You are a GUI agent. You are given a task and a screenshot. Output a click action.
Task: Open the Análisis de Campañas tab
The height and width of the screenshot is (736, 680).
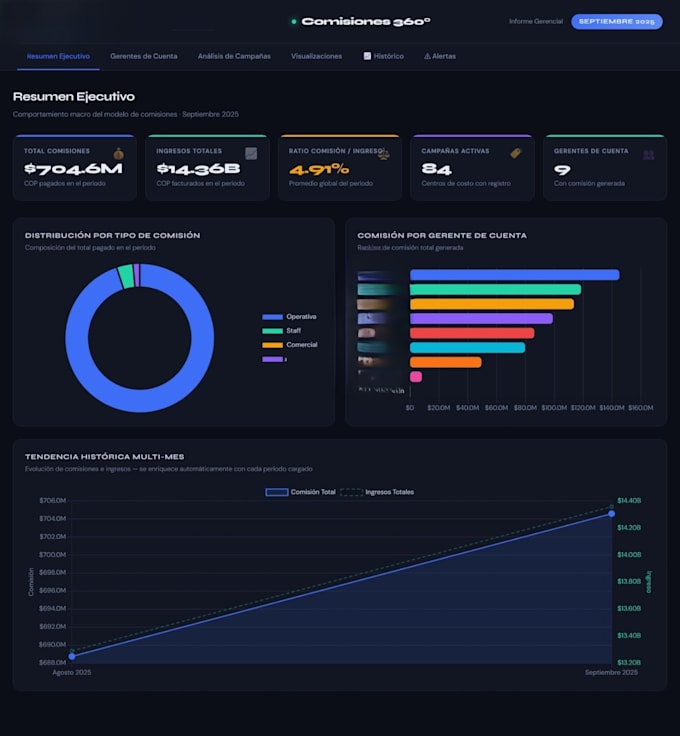pos(234,56)
